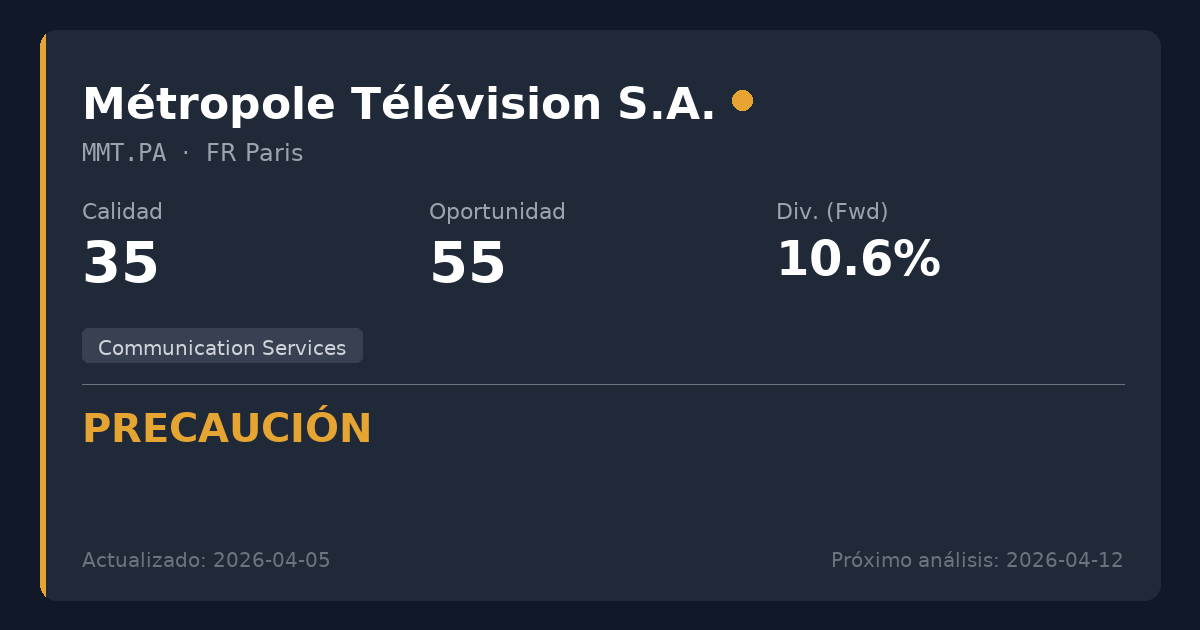Select the Calidad score value 35
The height and width of the screenshot is (630, 1200).
coord(121,264)
